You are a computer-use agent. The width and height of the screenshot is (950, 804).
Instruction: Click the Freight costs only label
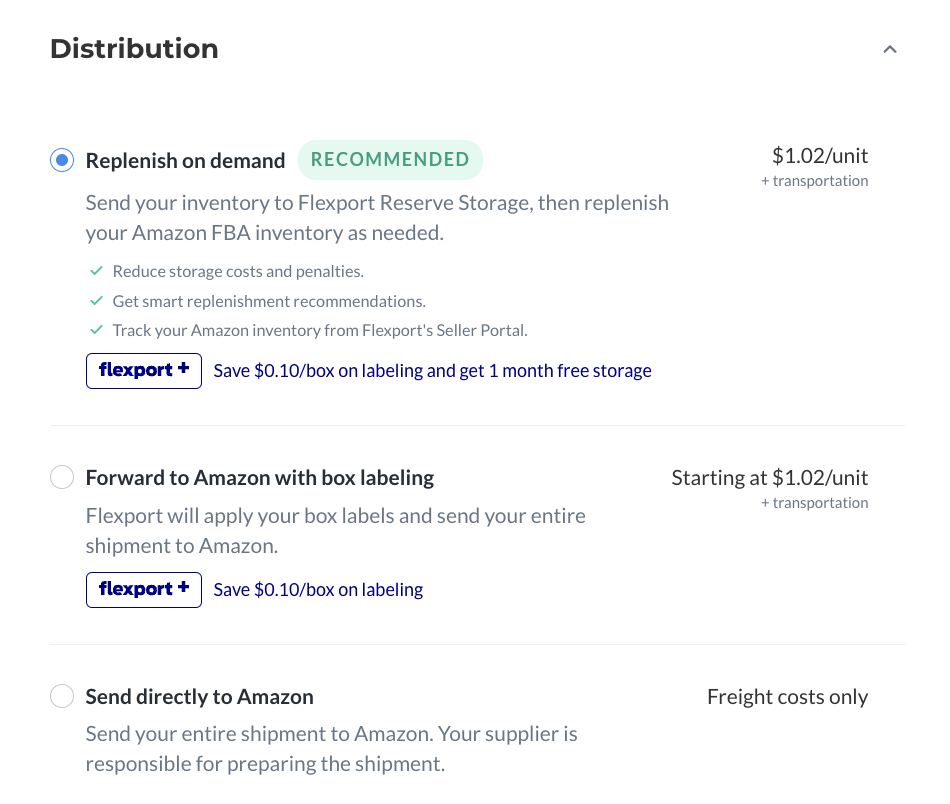788,697
